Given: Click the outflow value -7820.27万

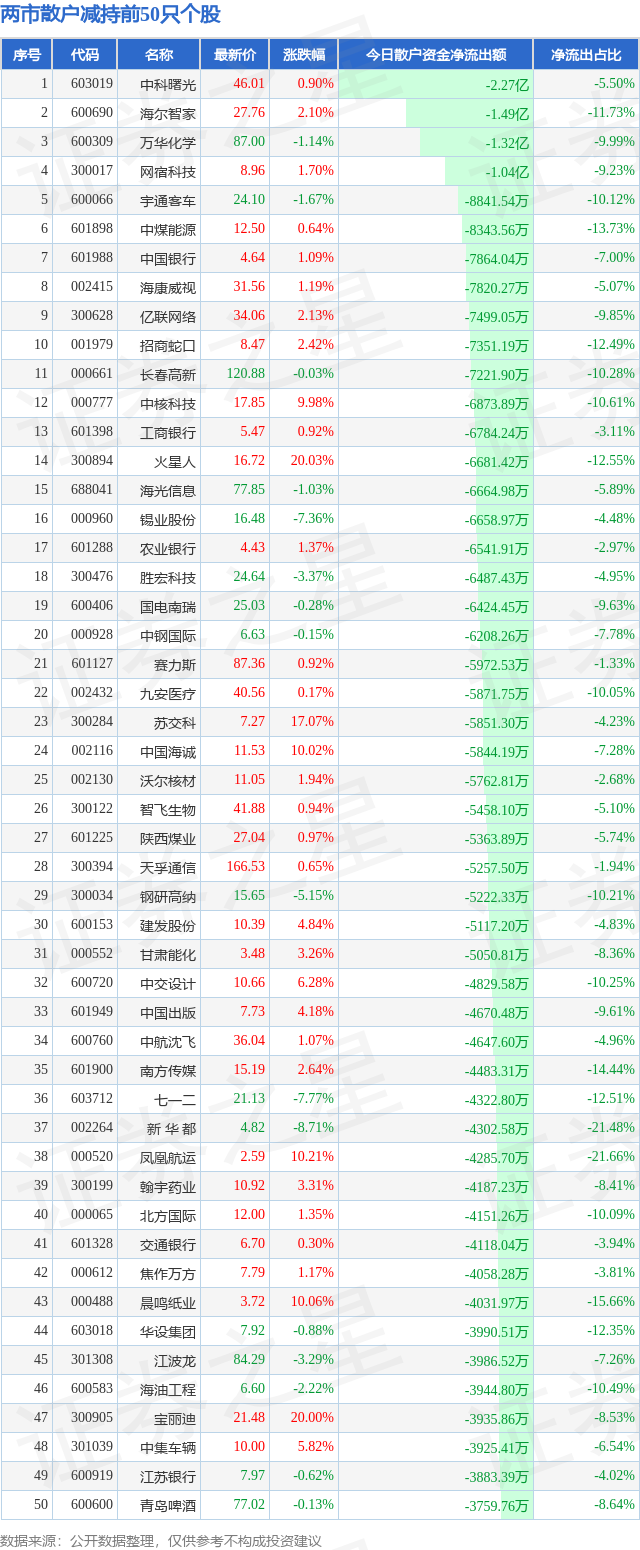Looking at the screenshot, I should pyautogui.click(x=497, y=287).
